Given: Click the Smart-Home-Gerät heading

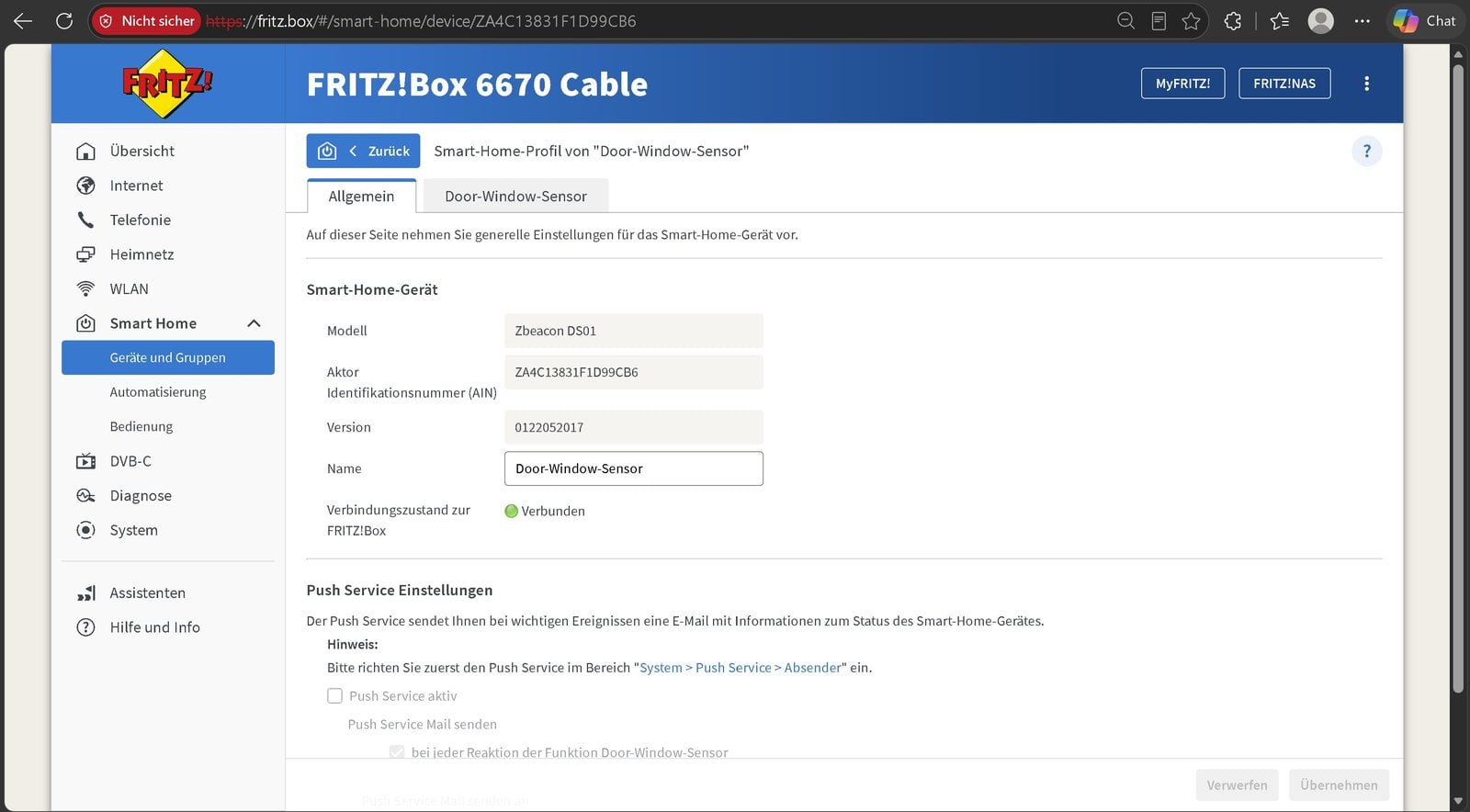Looking at the screenshot, I should point(372,289).
